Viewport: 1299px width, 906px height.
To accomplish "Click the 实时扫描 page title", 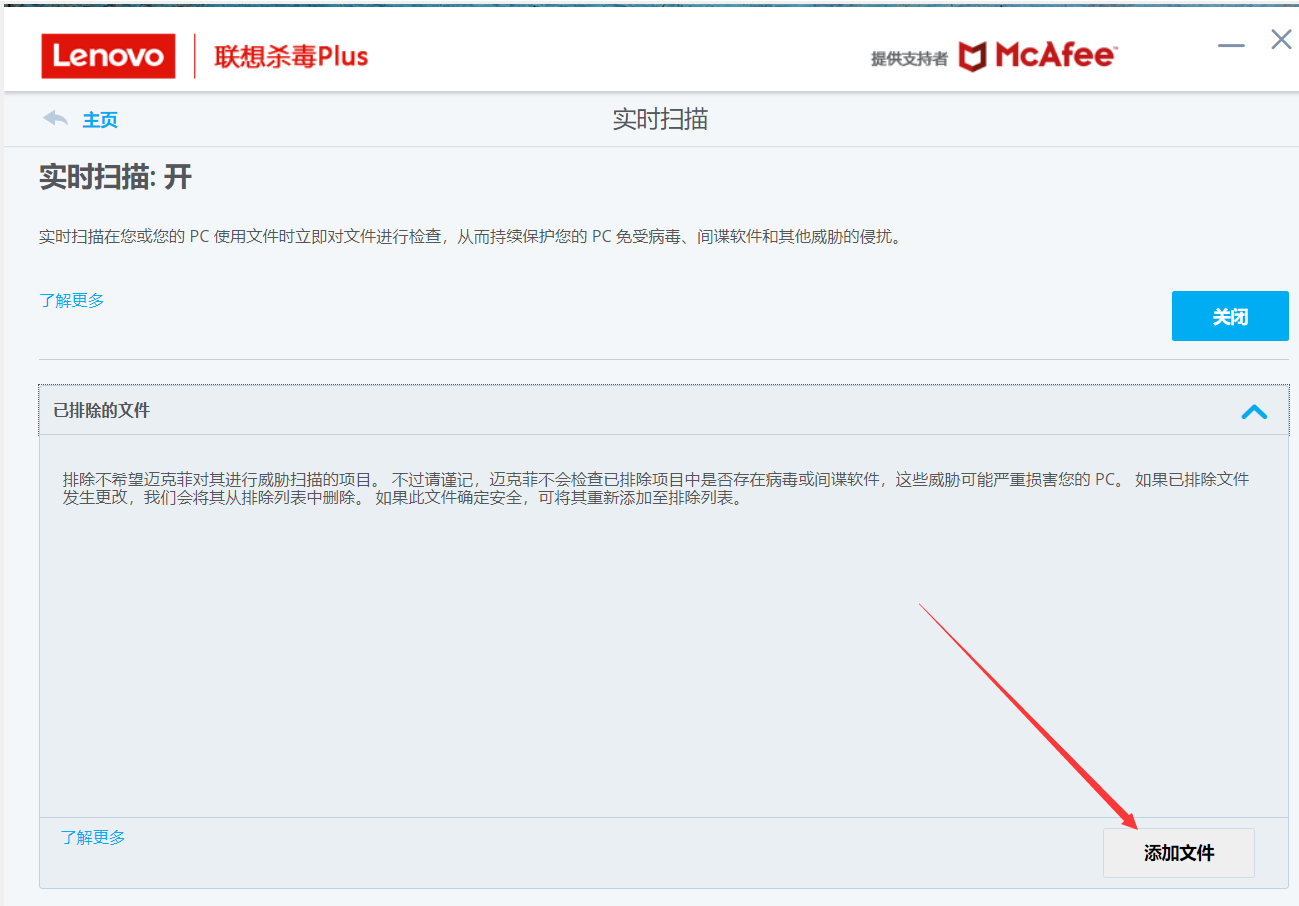I will (x=660, y=120).
